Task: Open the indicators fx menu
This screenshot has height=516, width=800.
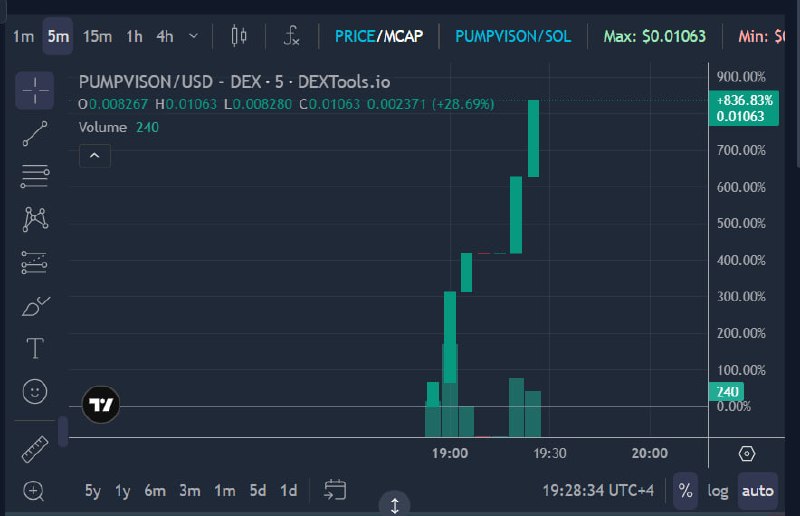Action: tap(291, 36)
